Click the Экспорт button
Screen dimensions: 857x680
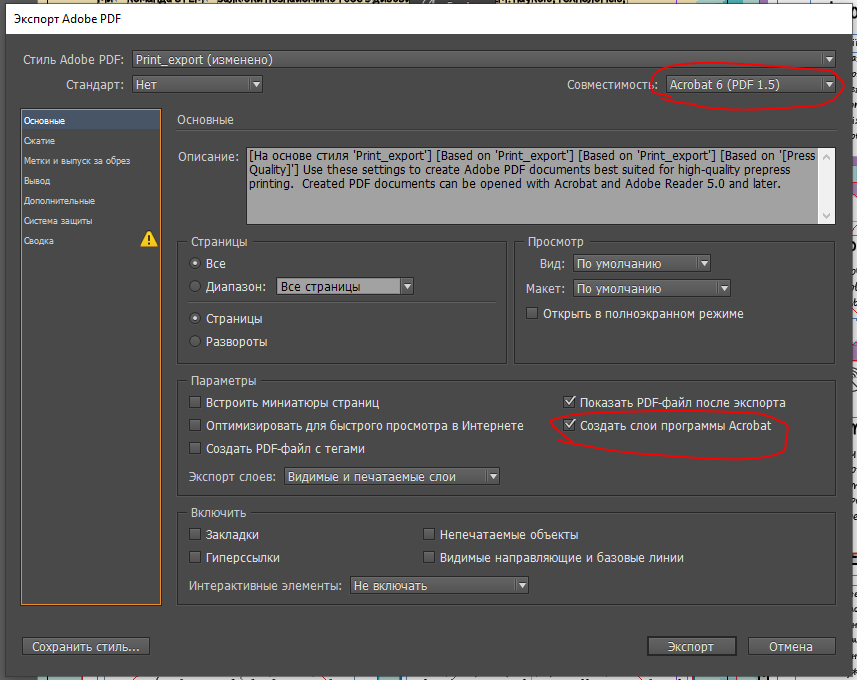point(691,646)
